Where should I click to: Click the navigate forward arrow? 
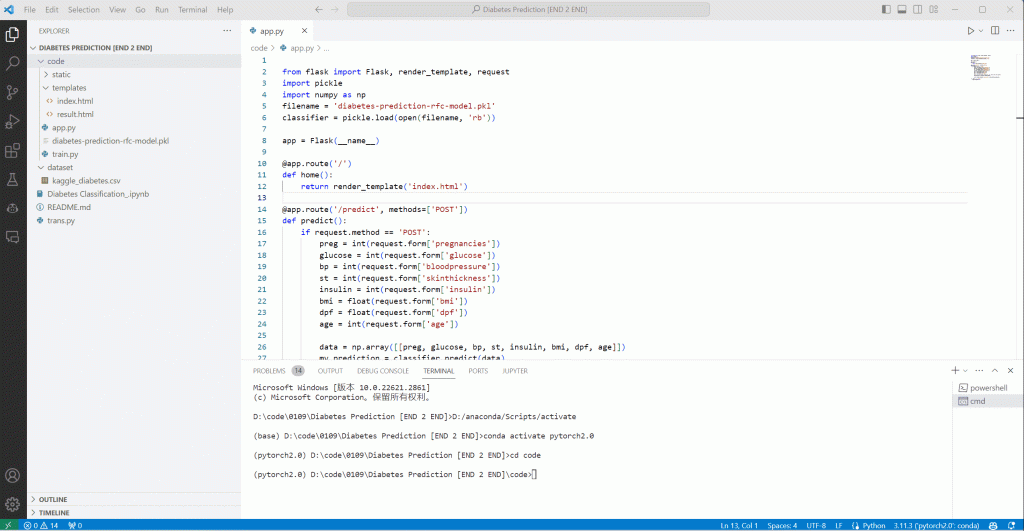coord(335,9)
